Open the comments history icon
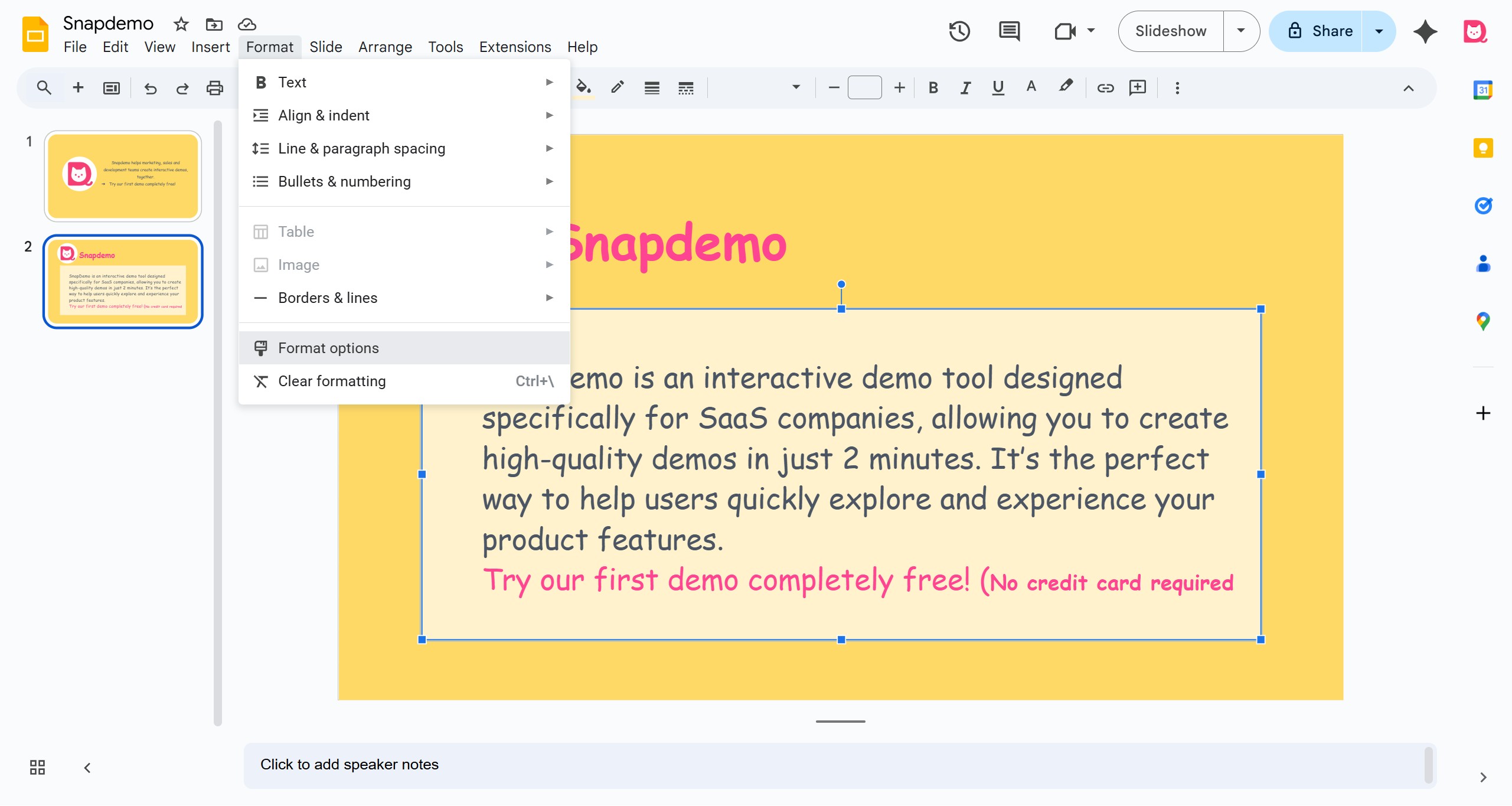Viewport: 1512px width, 806px height. click(1009, 31)
